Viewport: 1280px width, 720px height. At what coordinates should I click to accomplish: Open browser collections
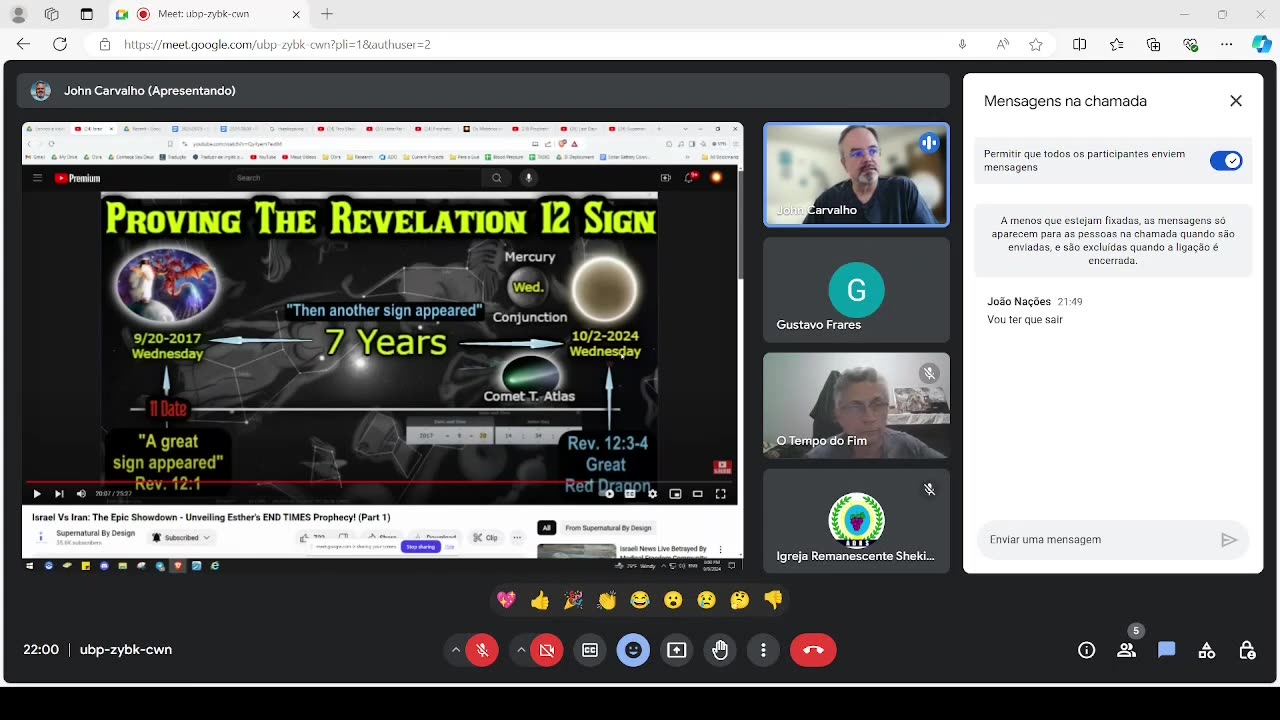coord(1154,44)
